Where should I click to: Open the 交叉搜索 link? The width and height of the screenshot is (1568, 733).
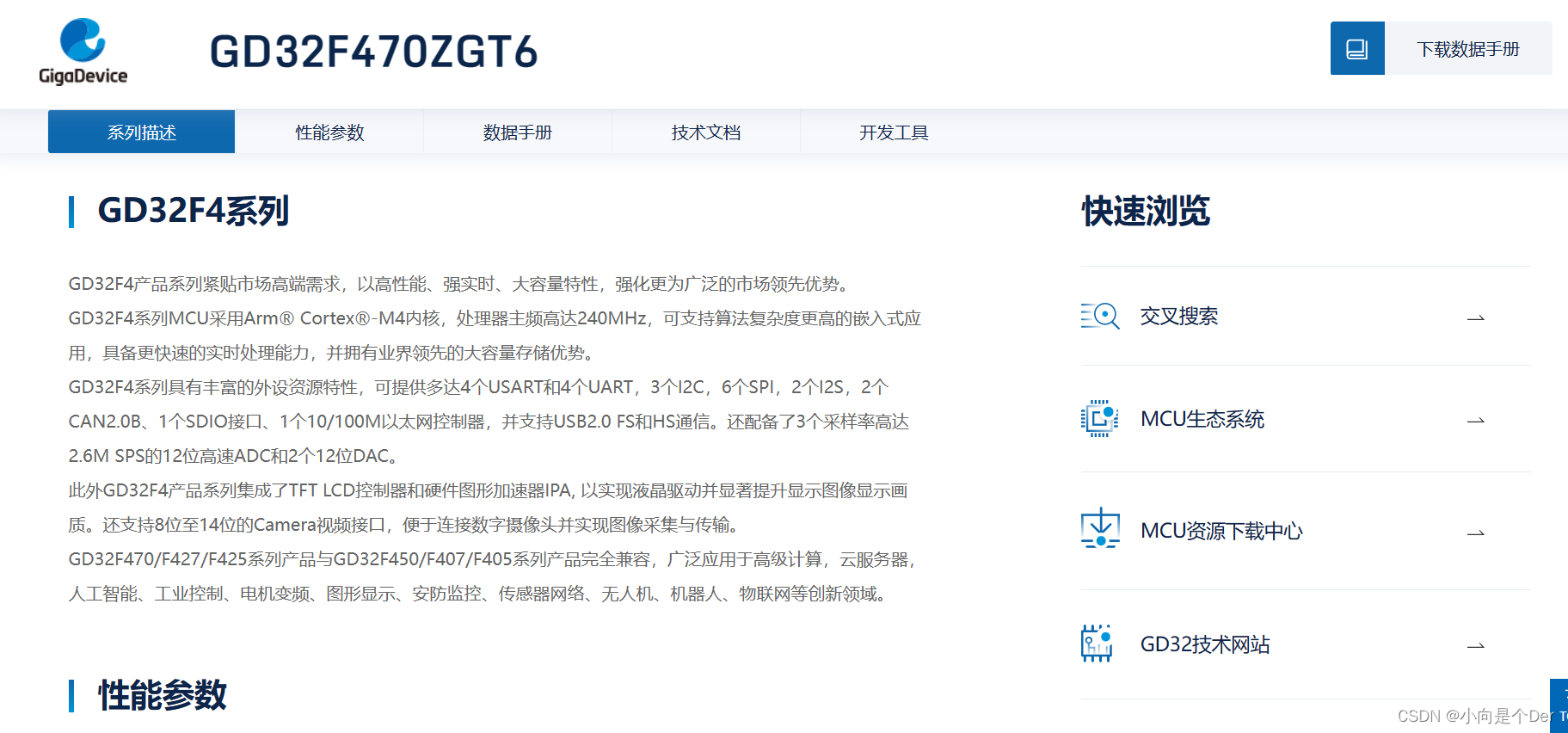pyautogui.click(x=1178, y=316)
